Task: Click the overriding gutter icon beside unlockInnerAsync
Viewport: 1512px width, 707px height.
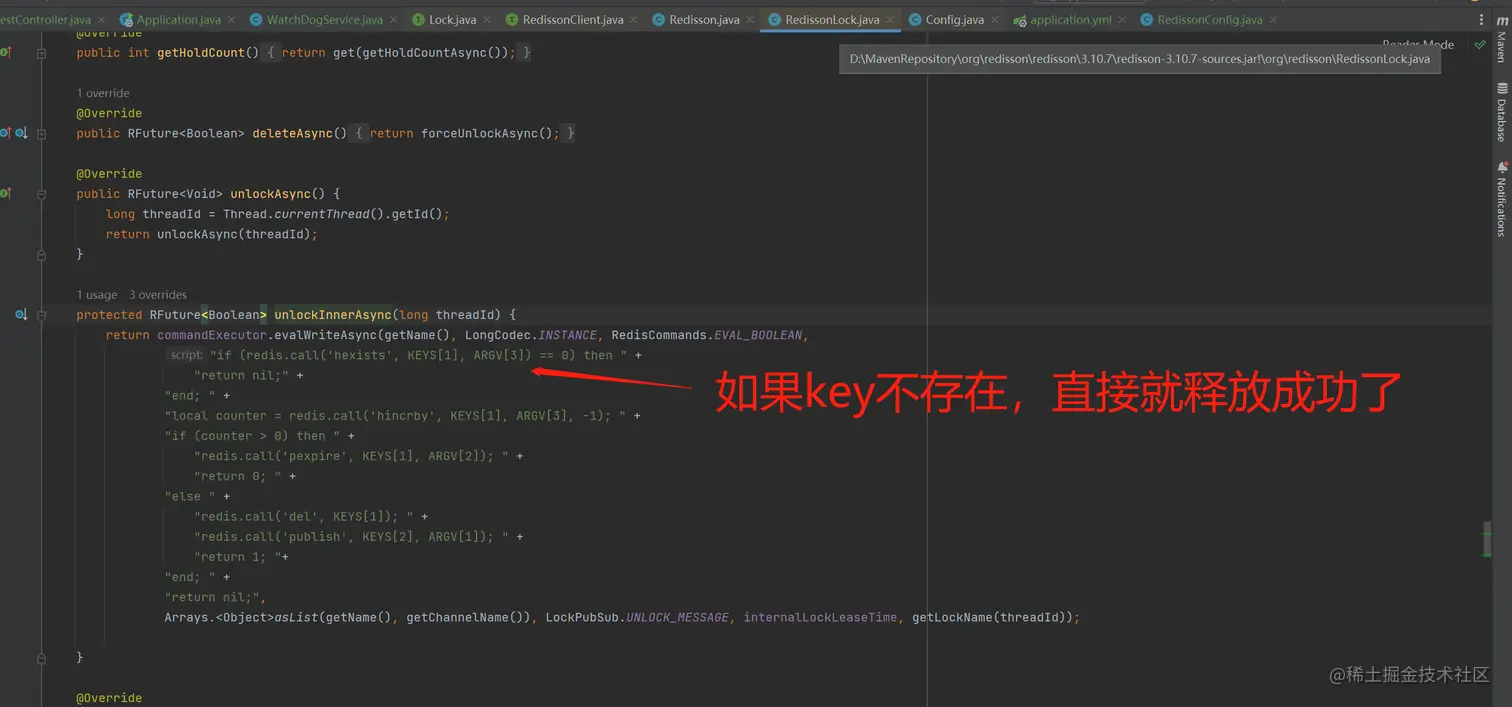Action: tap(20, 314)
